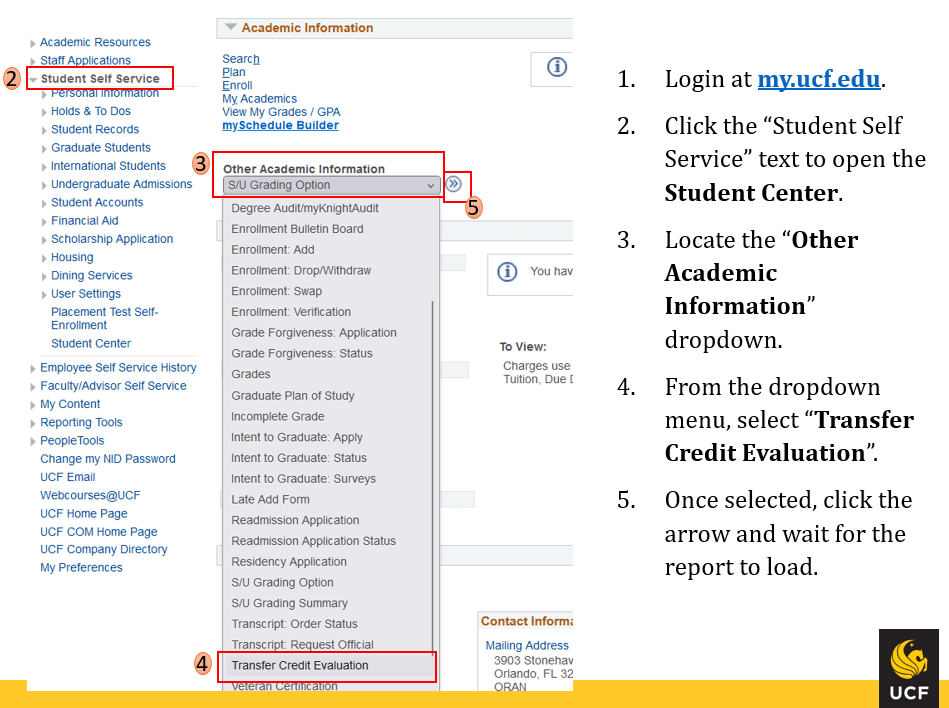Select Grades option in dropdown list
This screenshot has width=949, height=708.
point(327,374)
